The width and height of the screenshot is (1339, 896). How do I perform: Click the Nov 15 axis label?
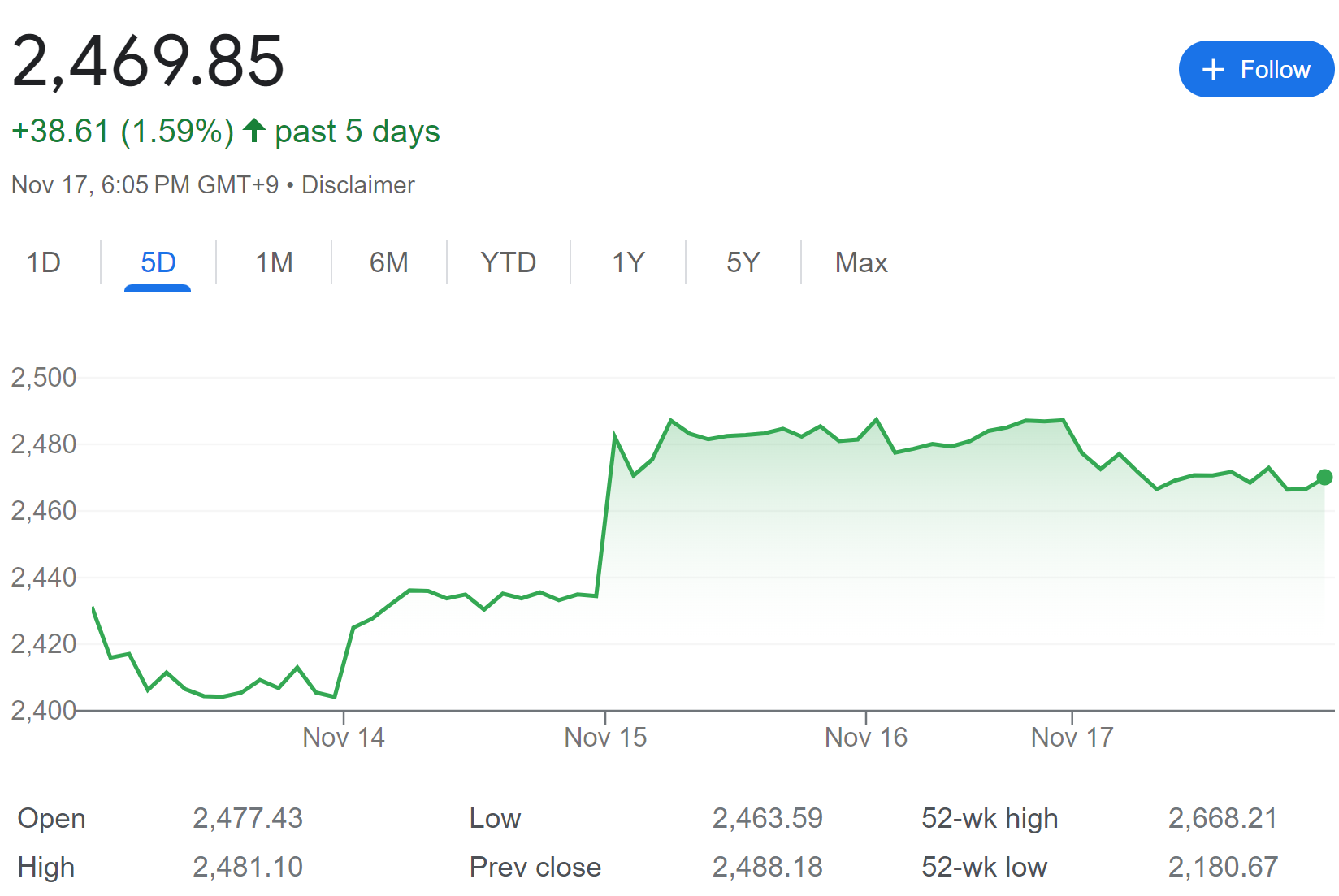(605, 737)
